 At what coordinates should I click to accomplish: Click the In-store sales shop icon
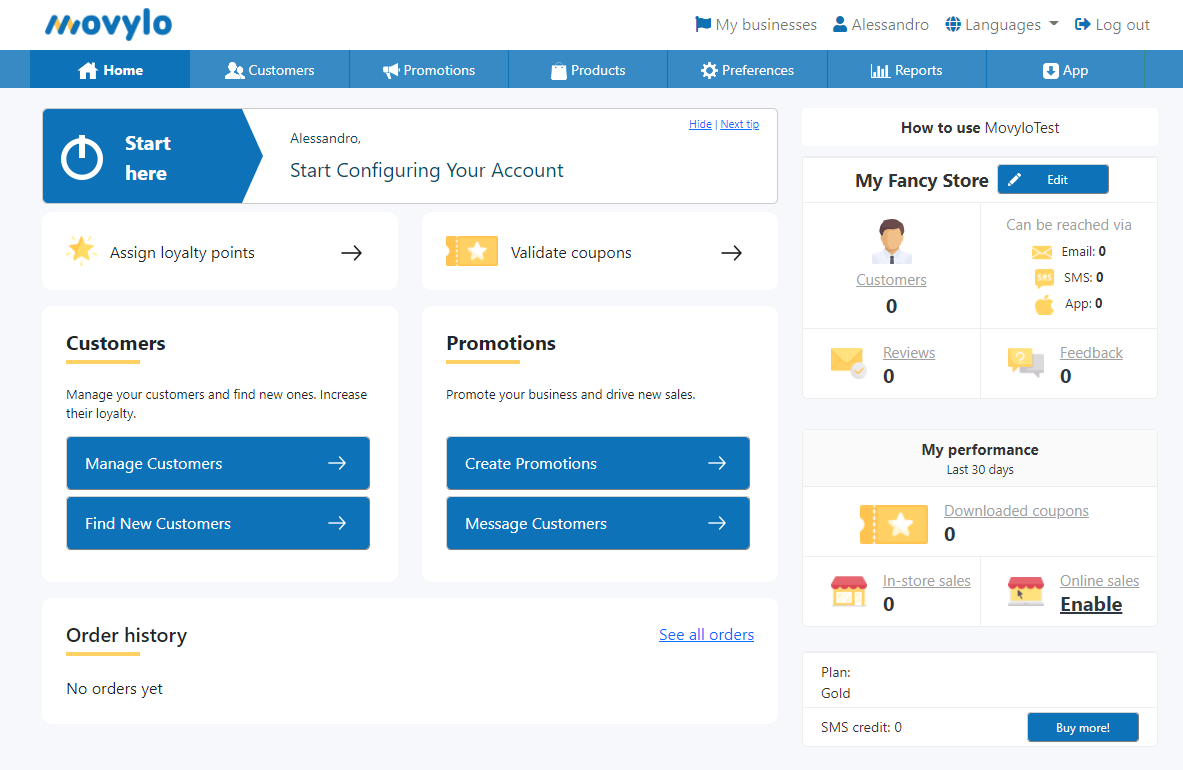[849, 591]
